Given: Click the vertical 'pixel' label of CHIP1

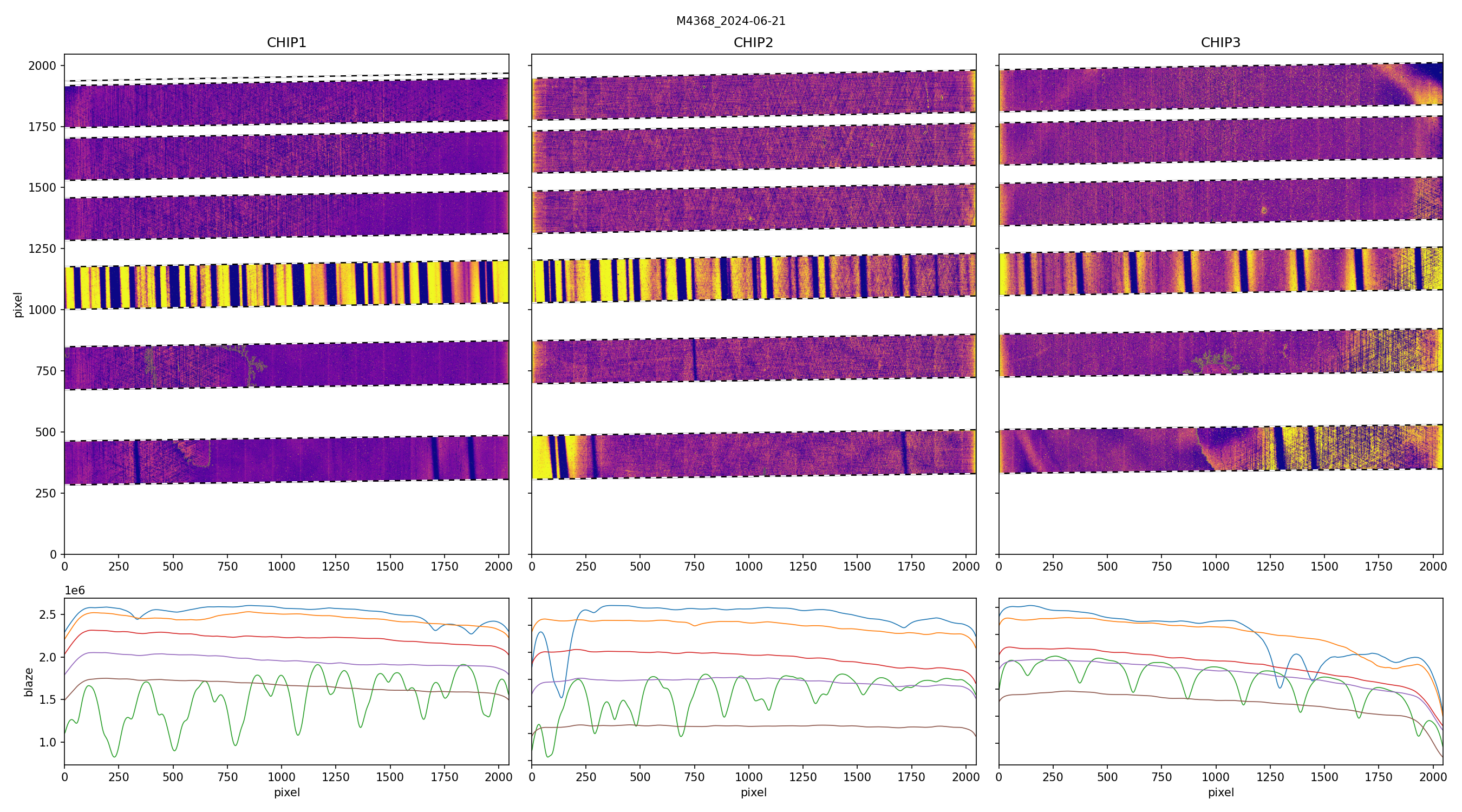Looking at the screenshot, I should click(18, 305).
